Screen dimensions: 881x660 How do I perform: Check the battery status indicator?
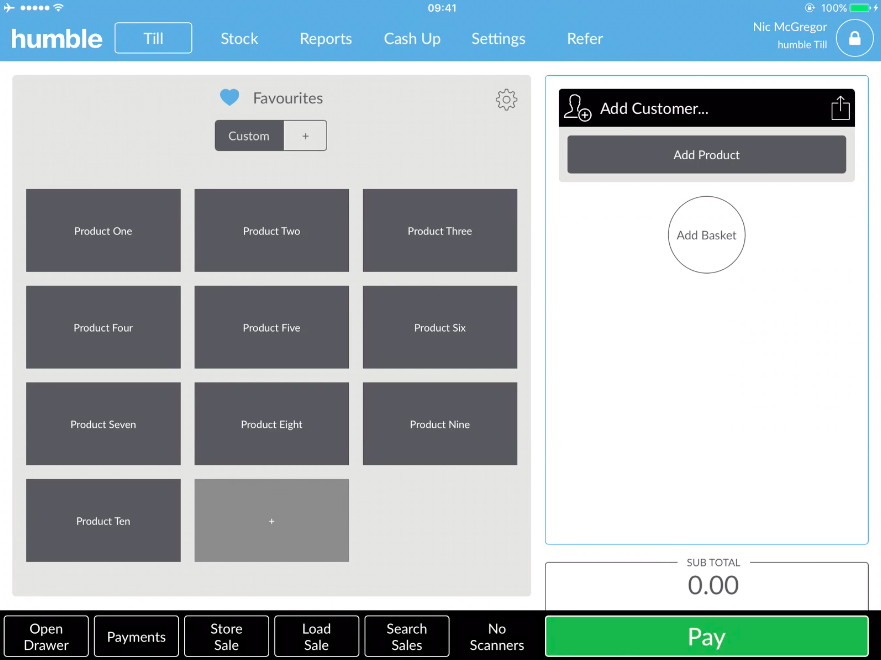tap(862, 8)
